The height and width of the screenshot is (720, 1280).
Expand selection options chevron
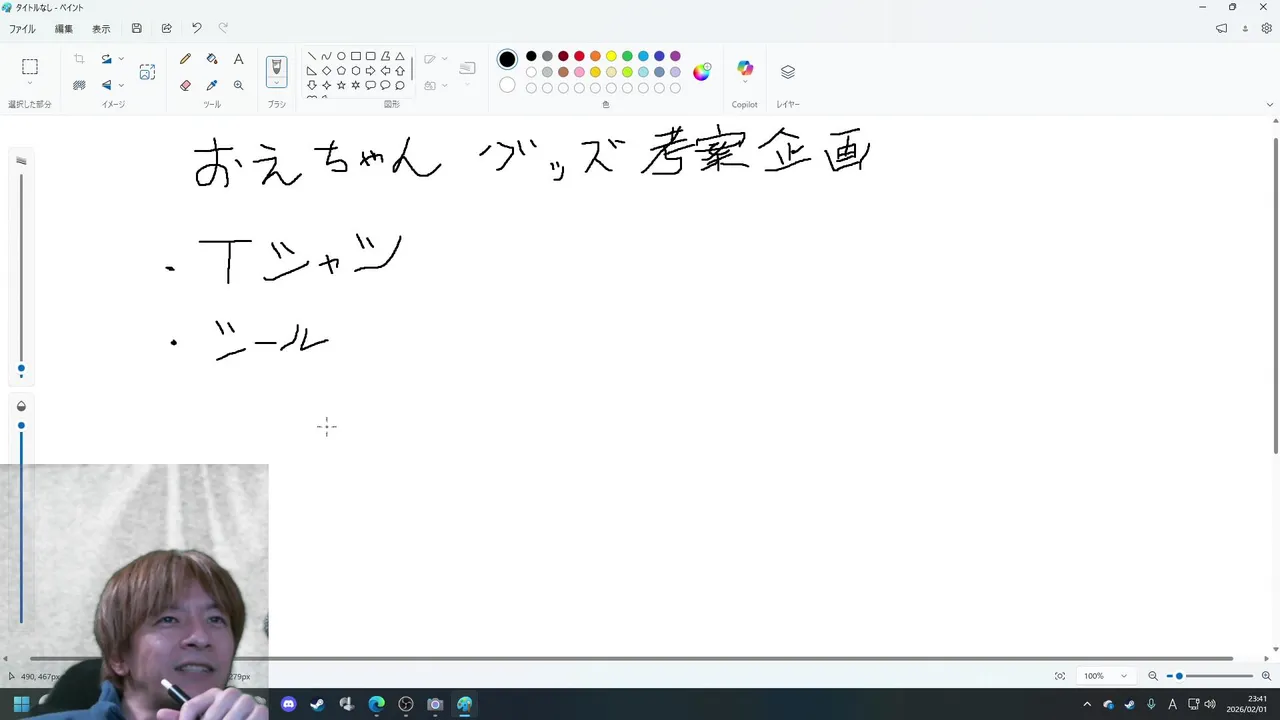click(30, 85)
